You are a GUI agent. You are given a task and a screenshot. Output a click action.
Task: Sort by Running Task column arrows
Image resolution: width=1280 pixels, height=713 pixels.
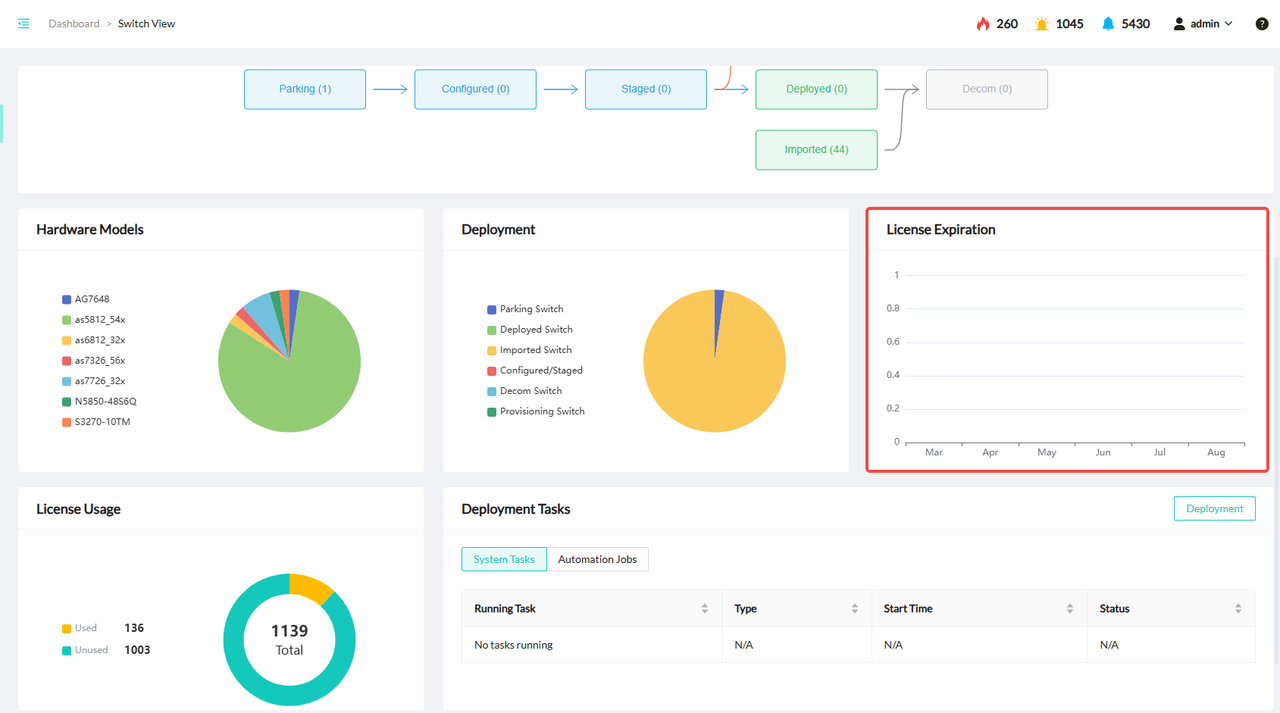click(705, 609)
